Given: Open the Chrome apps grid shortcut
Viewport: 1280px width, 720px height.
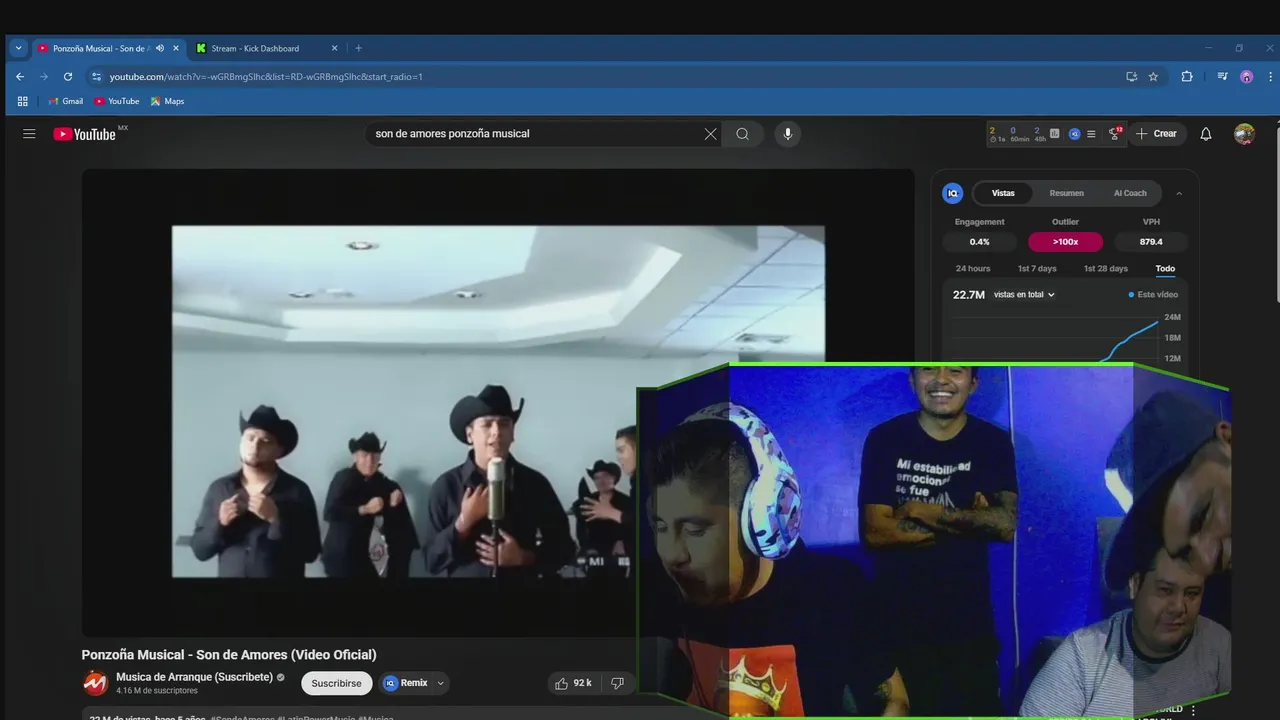Looking at the screenshot, I should (22, 101).
